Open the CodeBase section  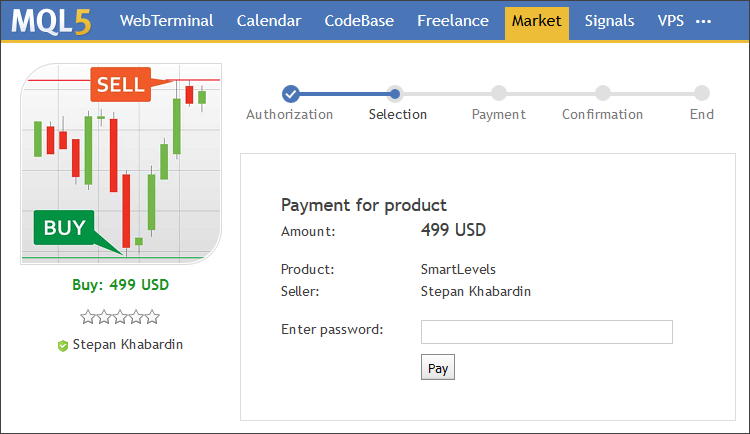click(359, 21)
